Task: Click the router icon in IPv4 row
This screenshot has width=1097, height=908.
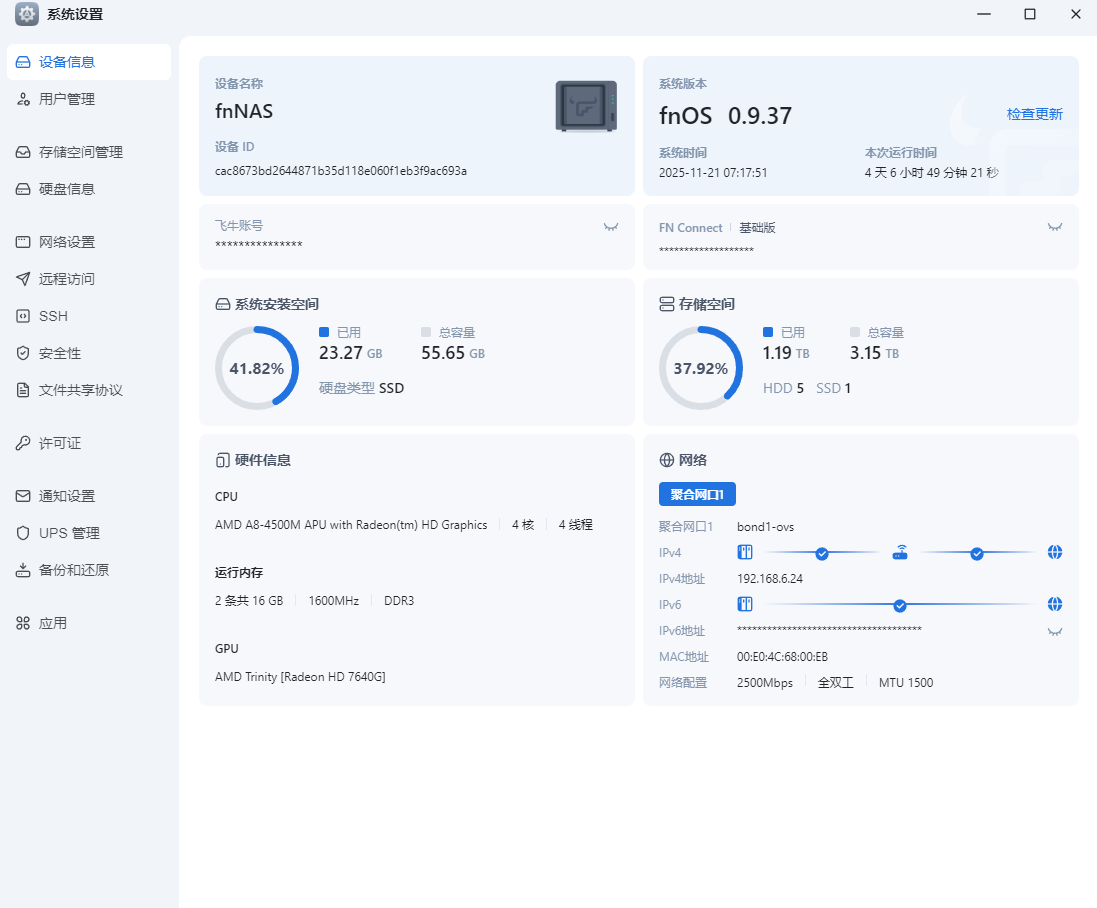Action: [900, 552]
